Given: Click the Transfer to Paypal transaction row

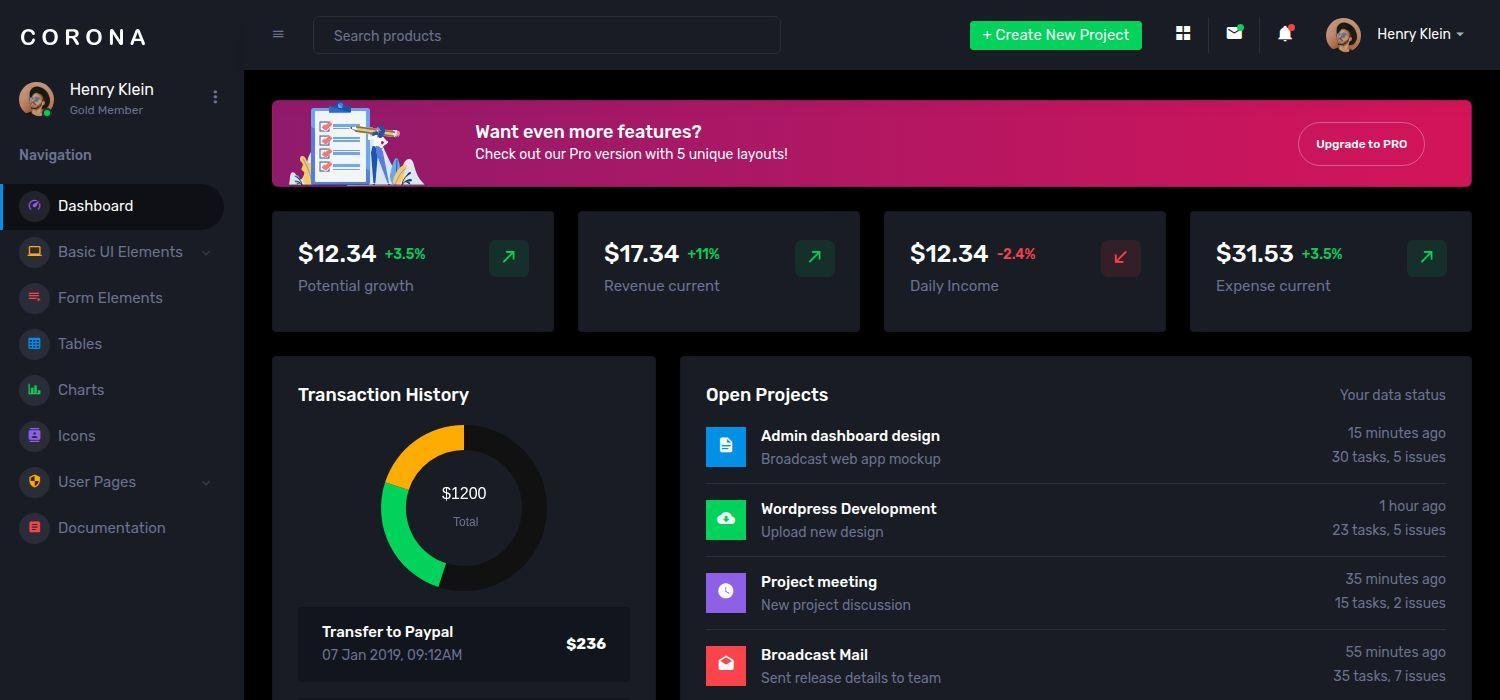Looking at the screenshot, I should [464, 644].
